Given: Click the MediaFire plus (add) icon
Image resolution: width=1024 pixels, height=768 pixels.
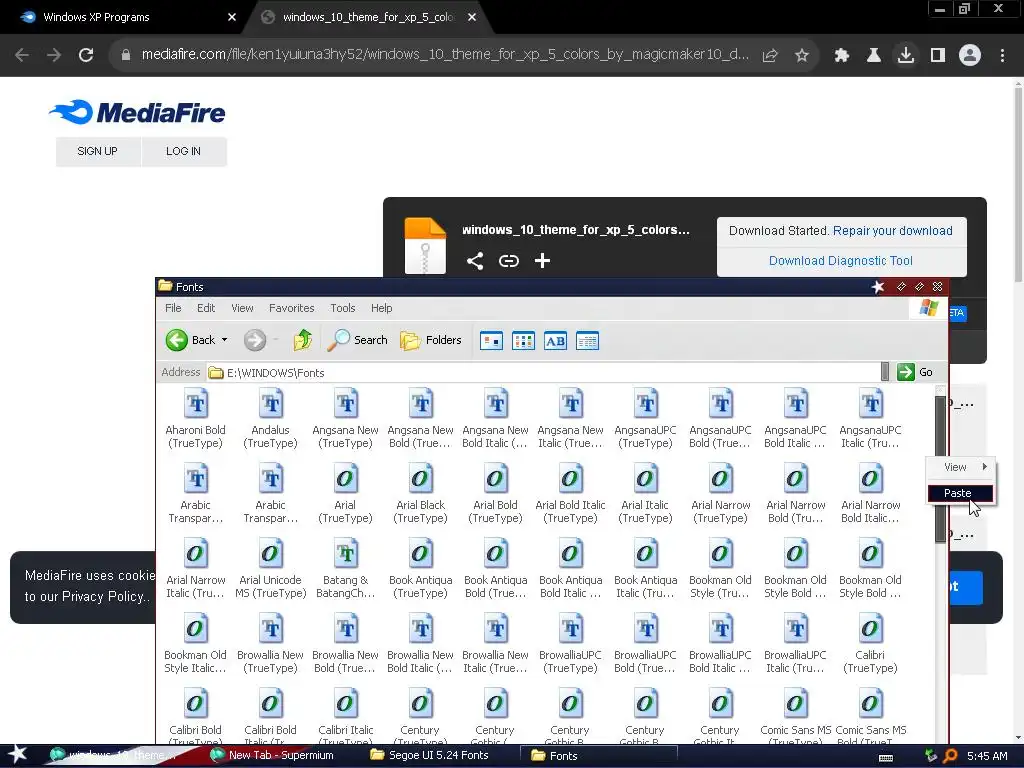Looking at the screenshot, I should click(x=542, y=261).
